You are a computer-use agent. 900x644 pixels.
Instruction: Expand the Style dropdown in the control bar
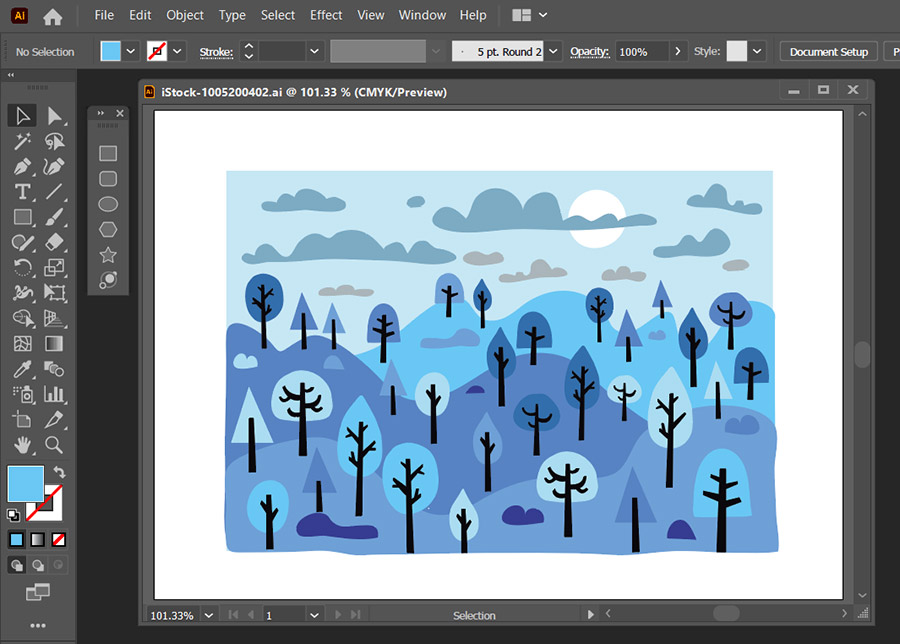757,51
